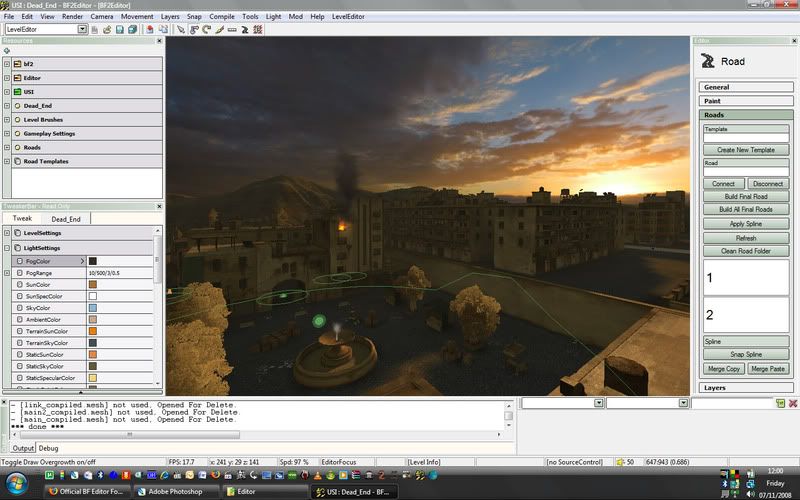This screenshot has height=500, width=800.
Task: Click the LightSettings section icon
Action: [x=17, y=248]
